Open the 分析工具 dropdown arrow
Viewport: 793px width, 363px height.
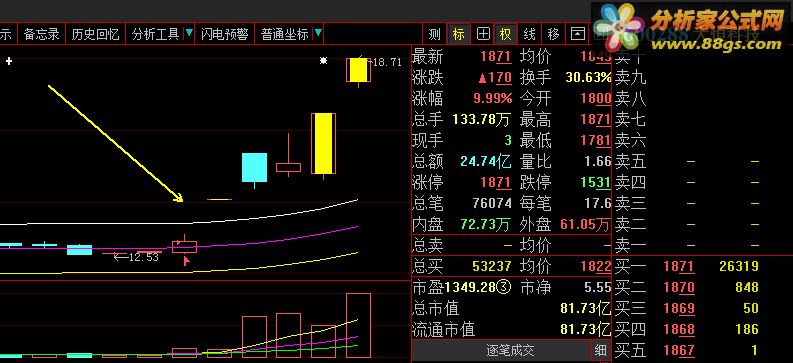(189, 33)
